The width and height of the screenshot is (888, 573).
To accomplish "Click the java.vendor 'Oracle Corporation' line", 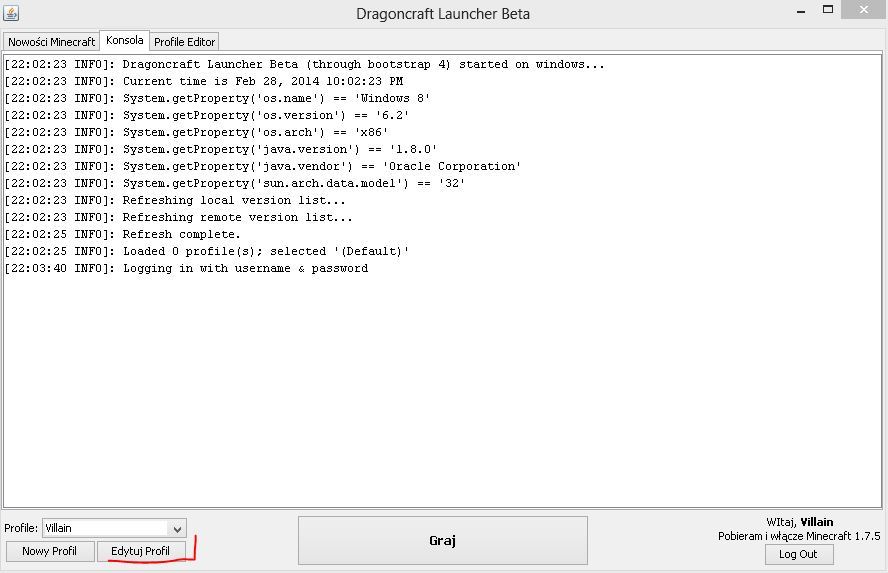I will click(263, 166).
